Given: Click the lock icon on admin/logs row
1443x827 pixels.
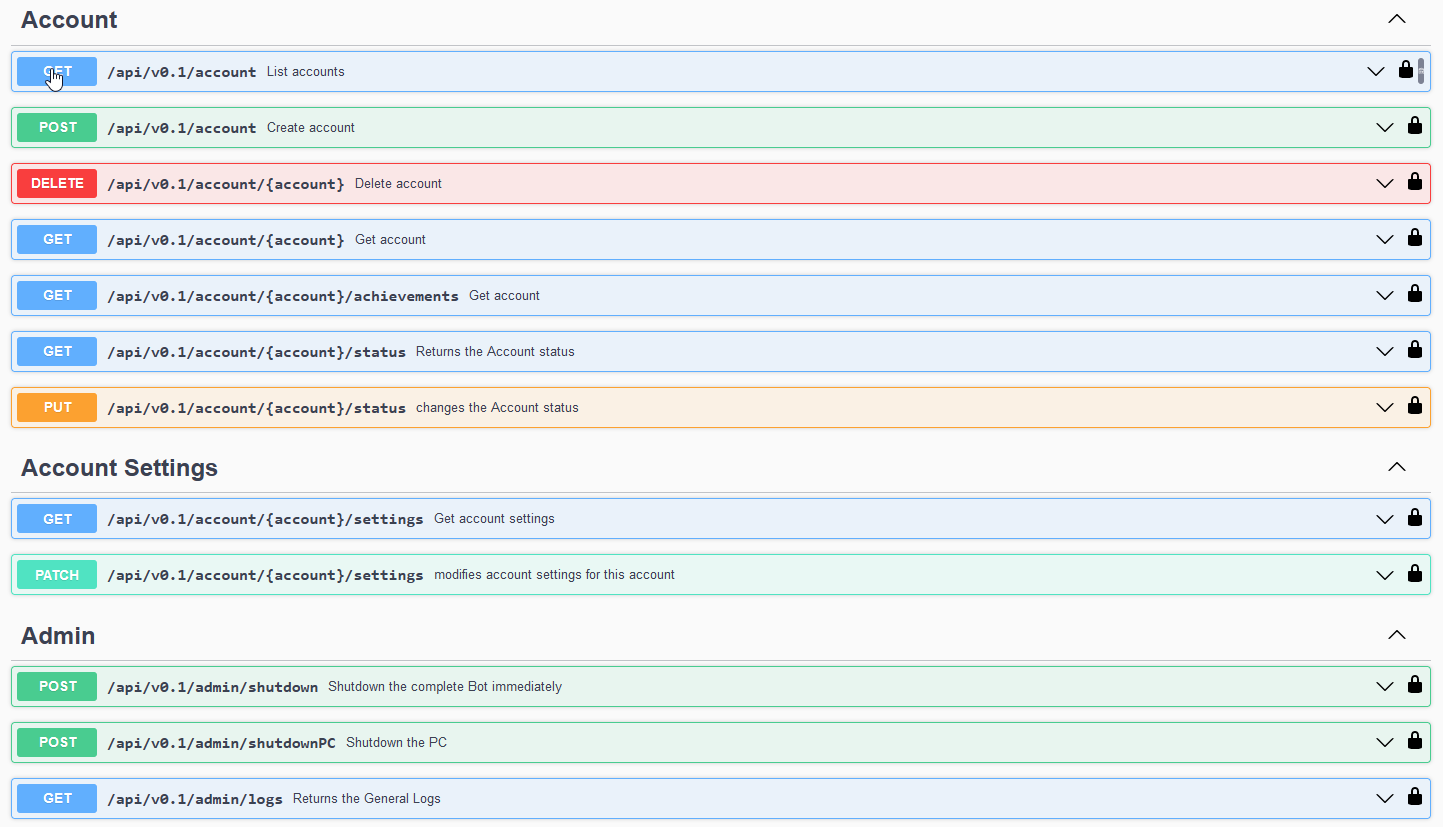Looking at the screenshot, I should (1415, 798).
